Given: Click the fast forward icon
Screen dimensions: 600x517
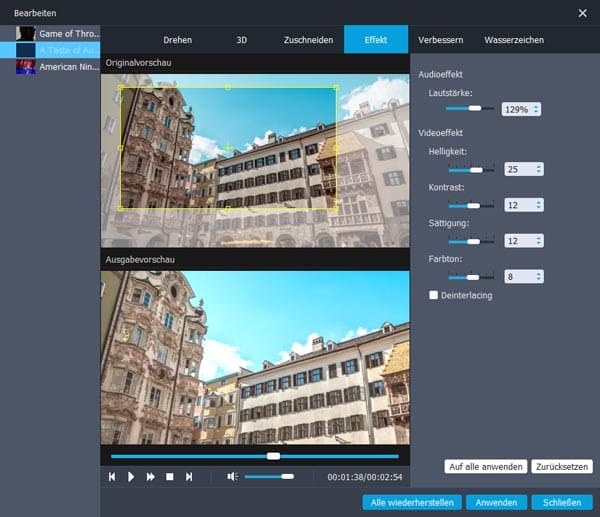Looking at the screenshot, I should pos(151,477).
